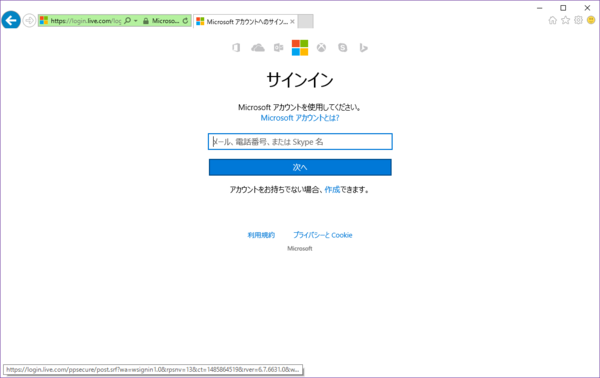Viewport: 600px width, 378px height.
Task: Open the browser Home icon
Action: pyautogui.click(x=552, y=20)
